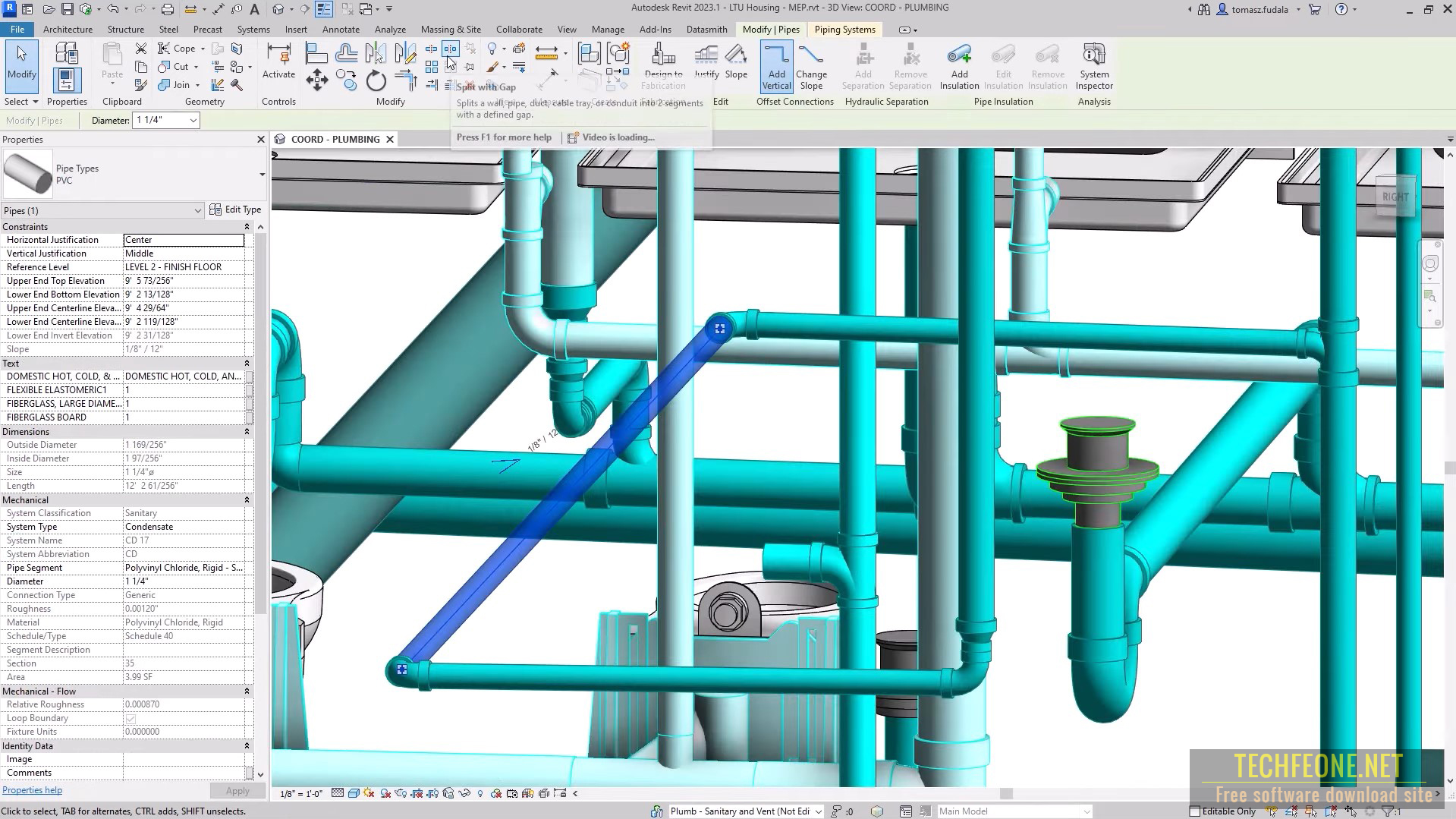Click the Edit Type button

click(236, 209)
